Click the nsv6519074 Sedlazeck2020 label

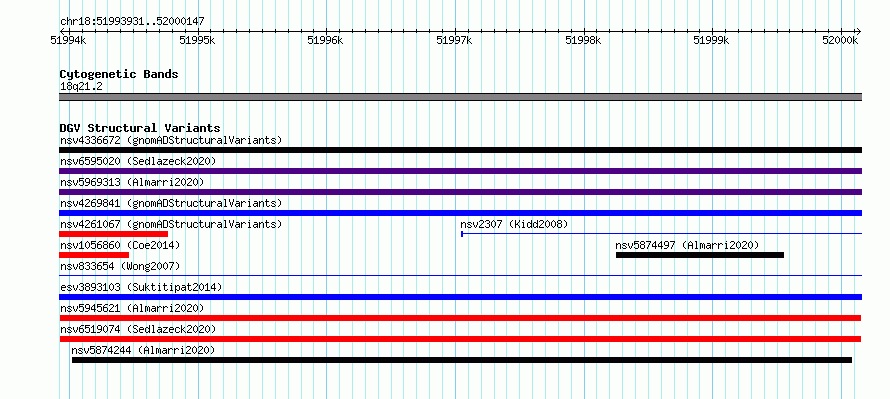[138, 329]
